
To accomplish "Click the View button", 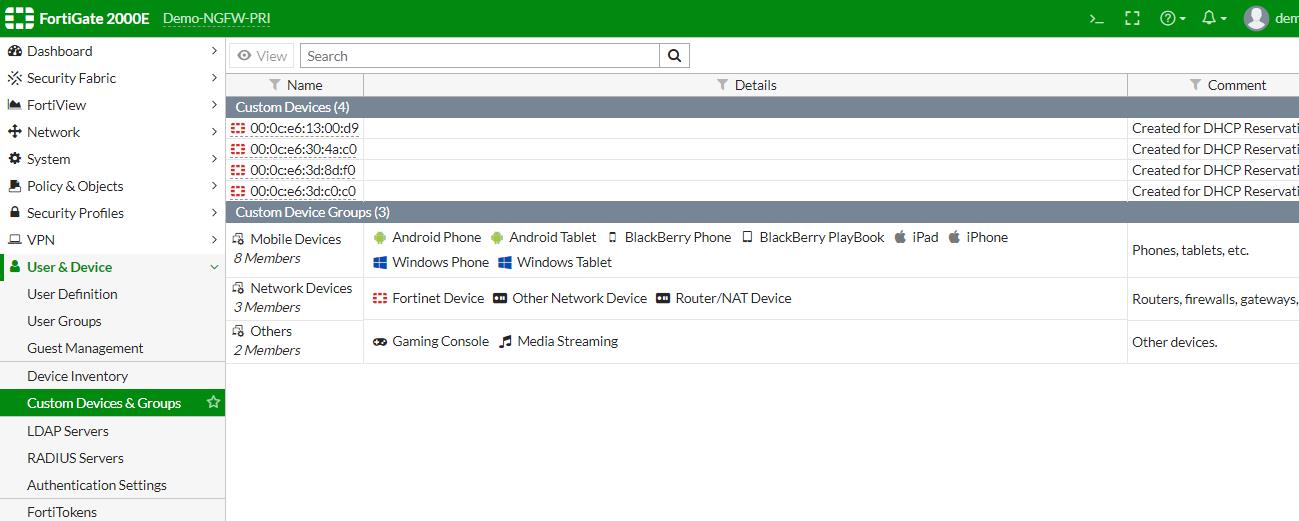I will coord(262,56).
